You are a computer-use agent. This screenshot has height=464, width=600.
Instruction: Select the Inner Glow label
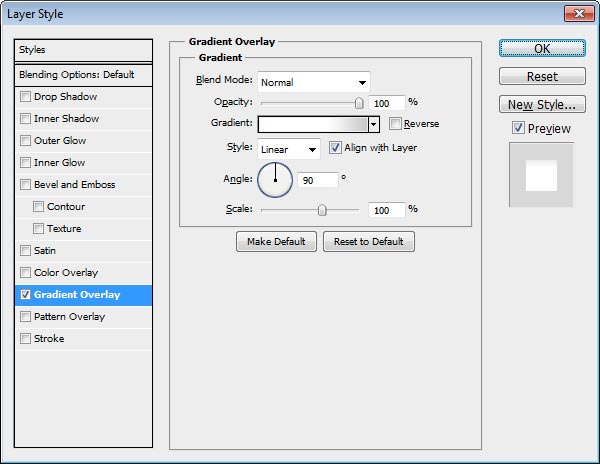pos(59,163)
